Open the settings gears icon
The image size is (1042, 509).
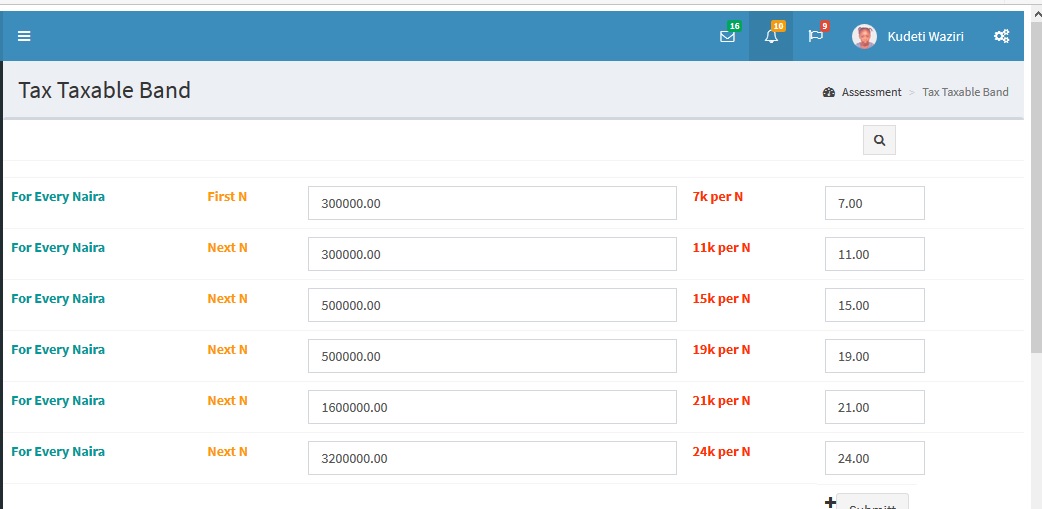pyautogui.click(x=1001, y=36)
